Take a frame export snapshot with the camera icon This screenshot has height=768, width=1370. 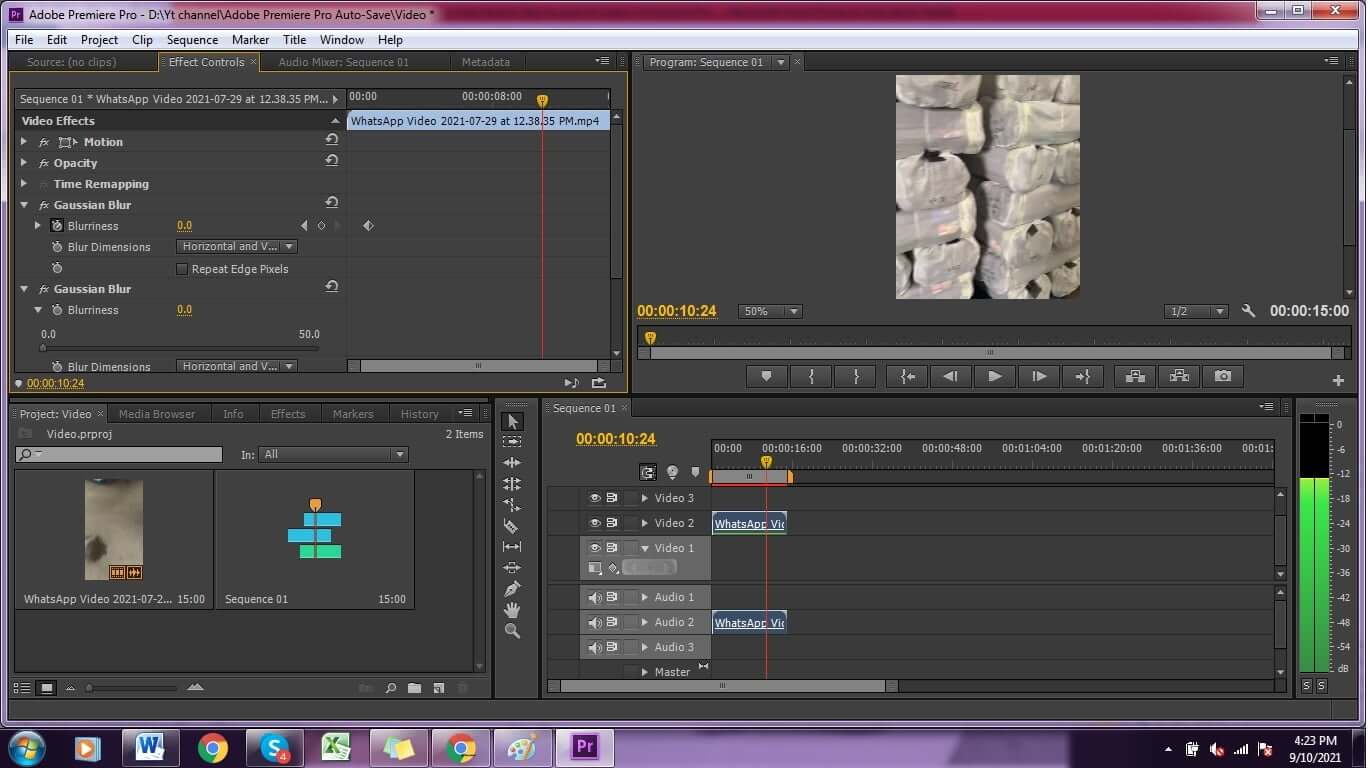(1222, 376)
